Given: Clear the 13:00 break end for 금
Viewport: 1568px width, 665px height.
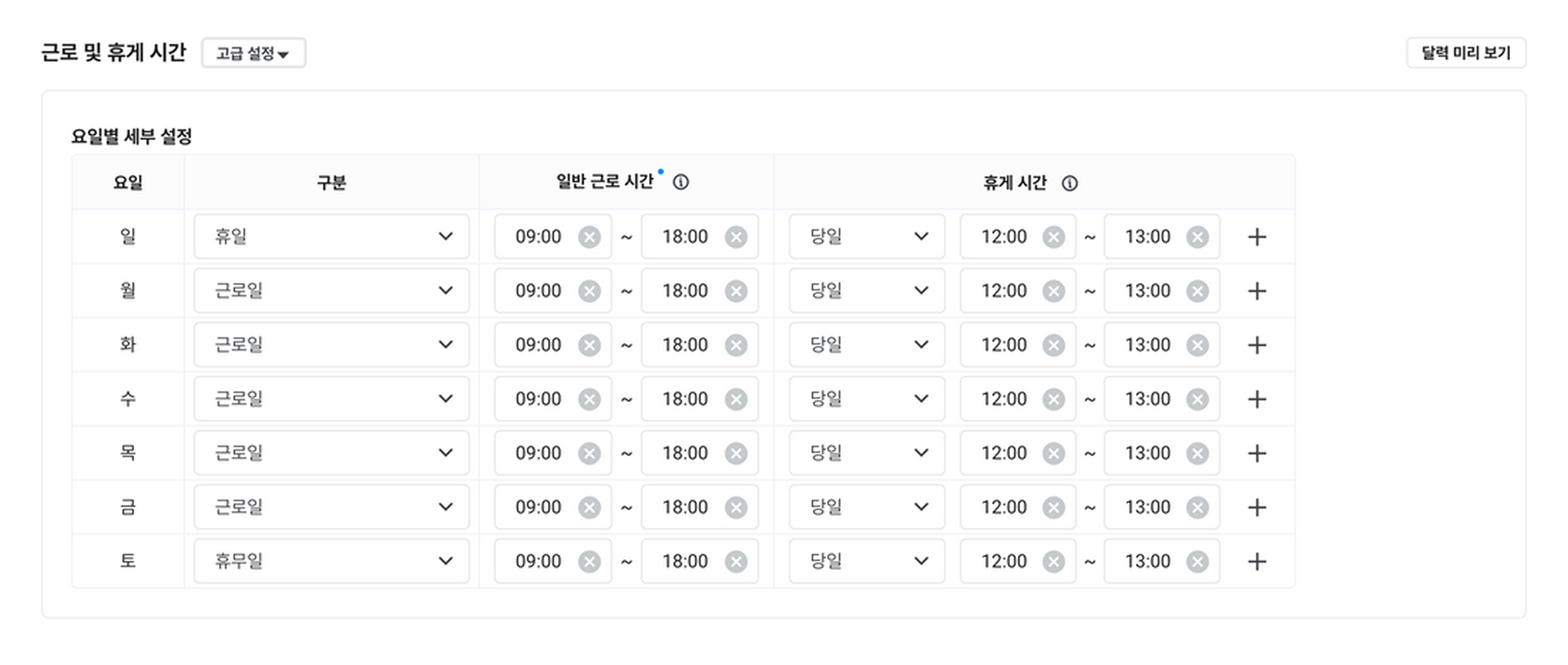Looking at the screenshot, I should click(x=1197, y=507).
